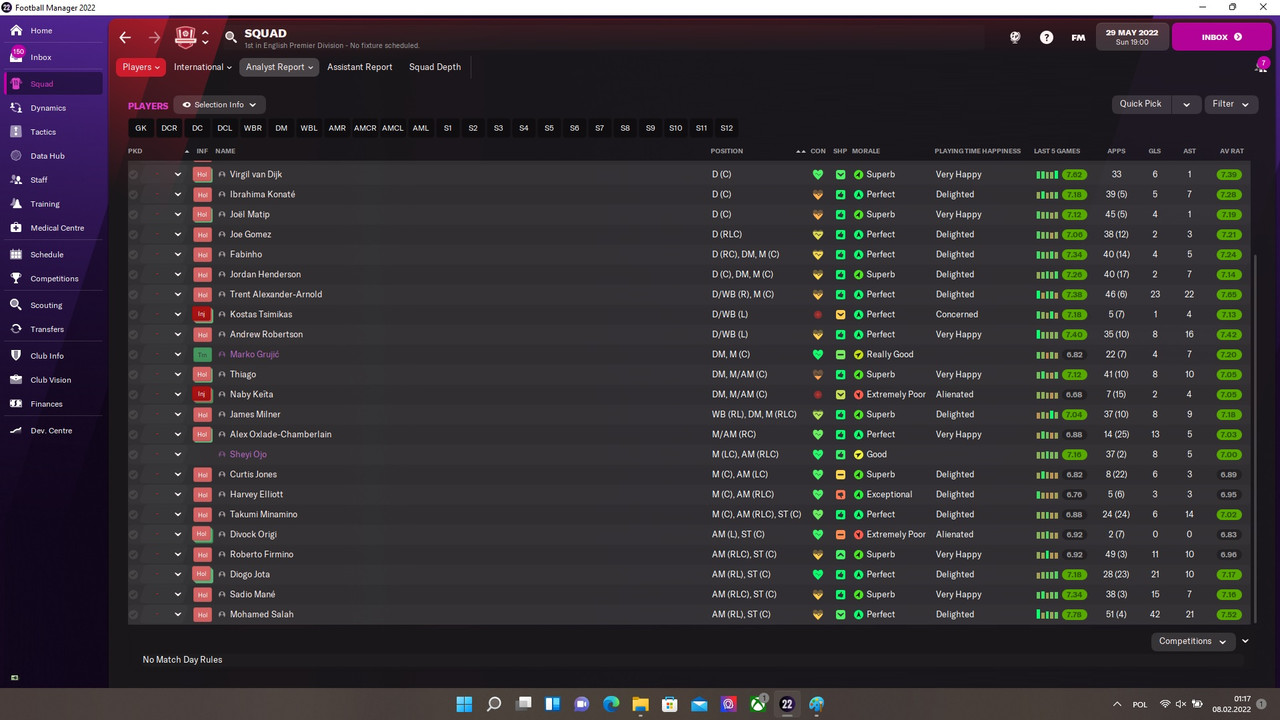Open Xbox app in the taskbar
This screenshot has height=720, width=1280.
click(758, 704)
